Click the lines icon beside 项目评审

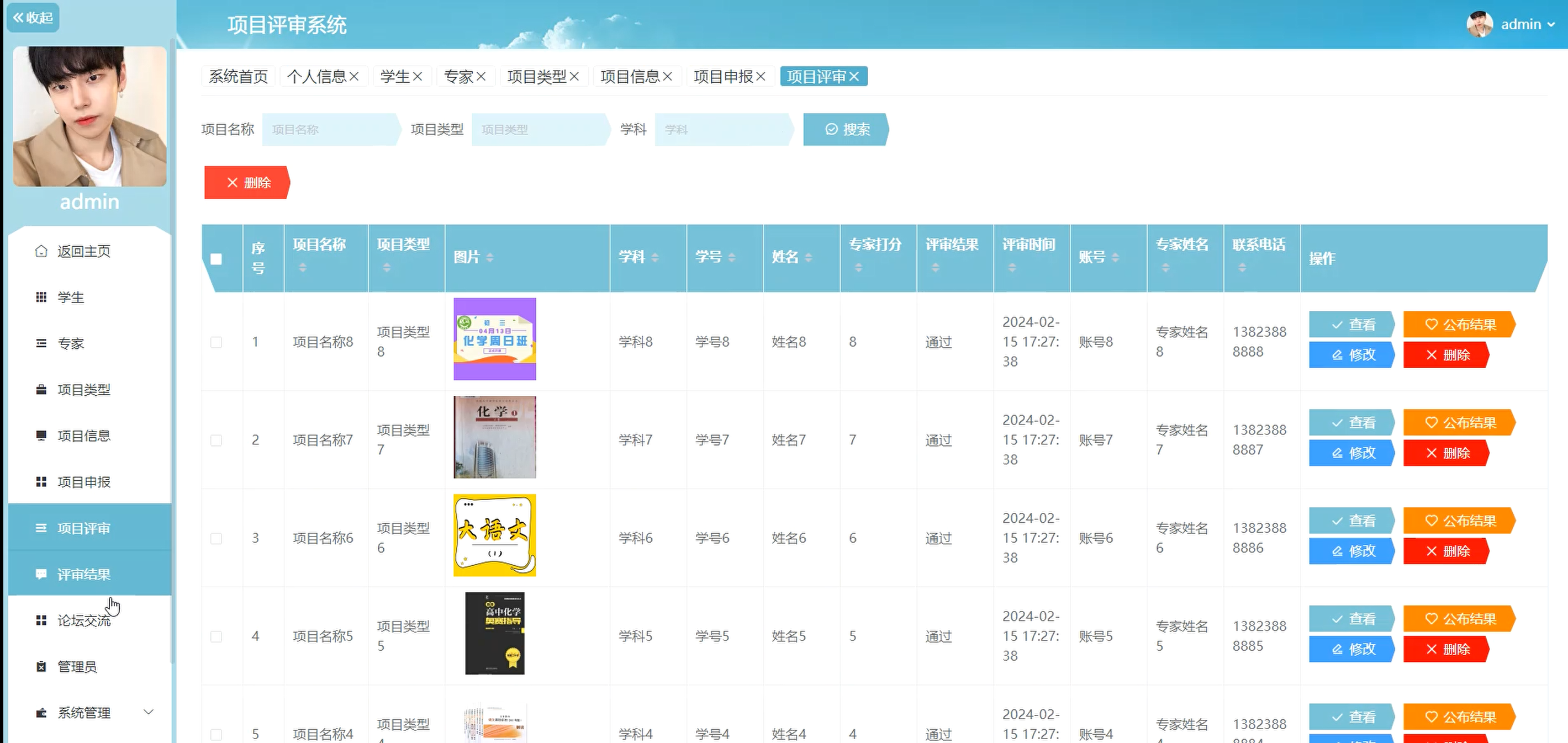point(41,528)
